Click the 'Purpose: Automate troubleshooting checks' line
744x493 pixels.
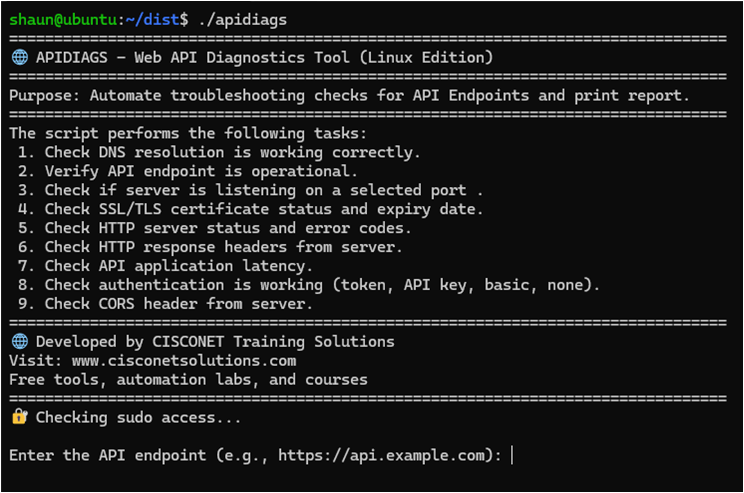[x=349, y=96]
